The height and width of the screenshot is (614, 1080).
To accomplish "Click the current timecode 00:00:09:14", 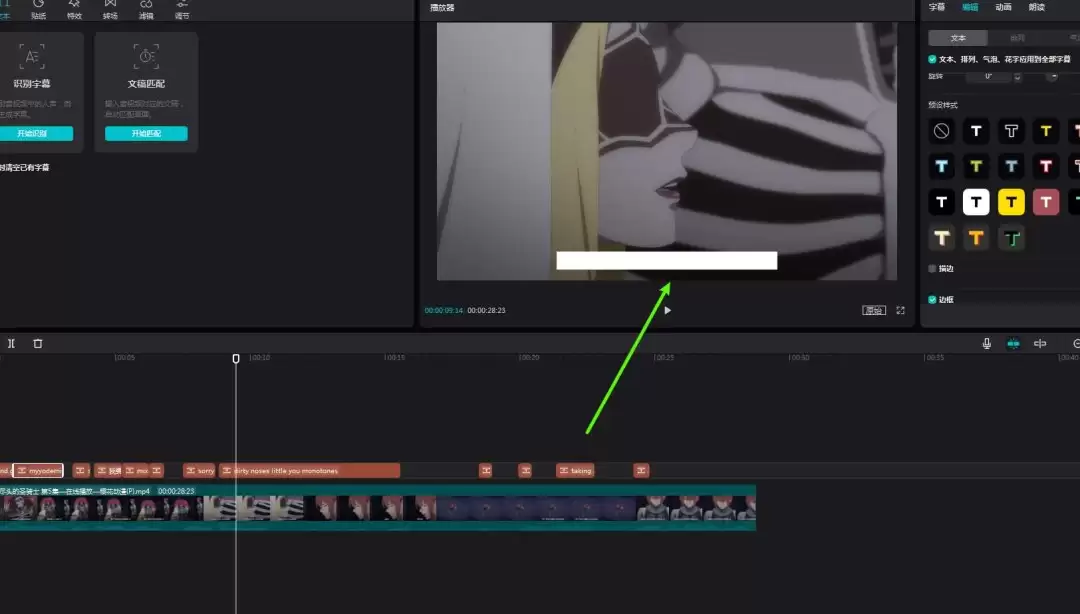I will point(444,311).
